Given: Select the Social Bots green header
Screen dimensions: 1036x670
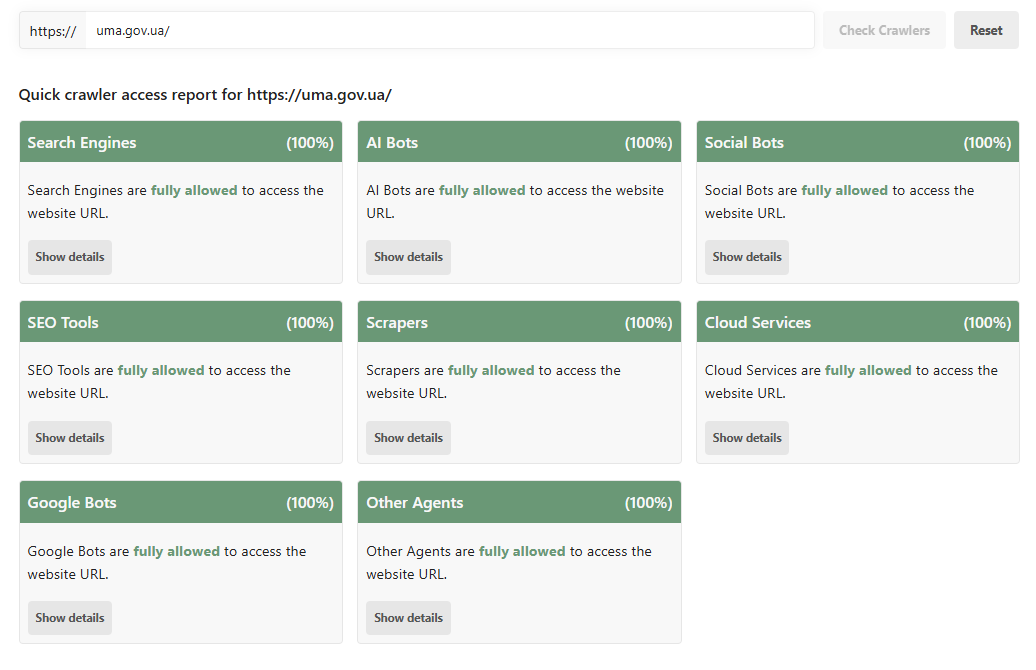Looking at the screenshot, I should pyautogui.click(x=857, y=142).
